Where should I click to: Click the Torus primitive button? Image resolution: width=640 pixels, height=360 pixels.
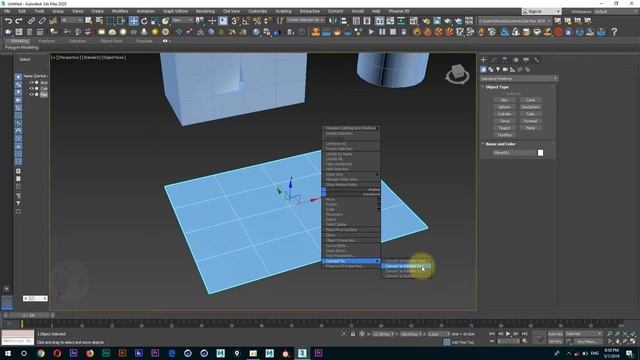coord(504,121)
